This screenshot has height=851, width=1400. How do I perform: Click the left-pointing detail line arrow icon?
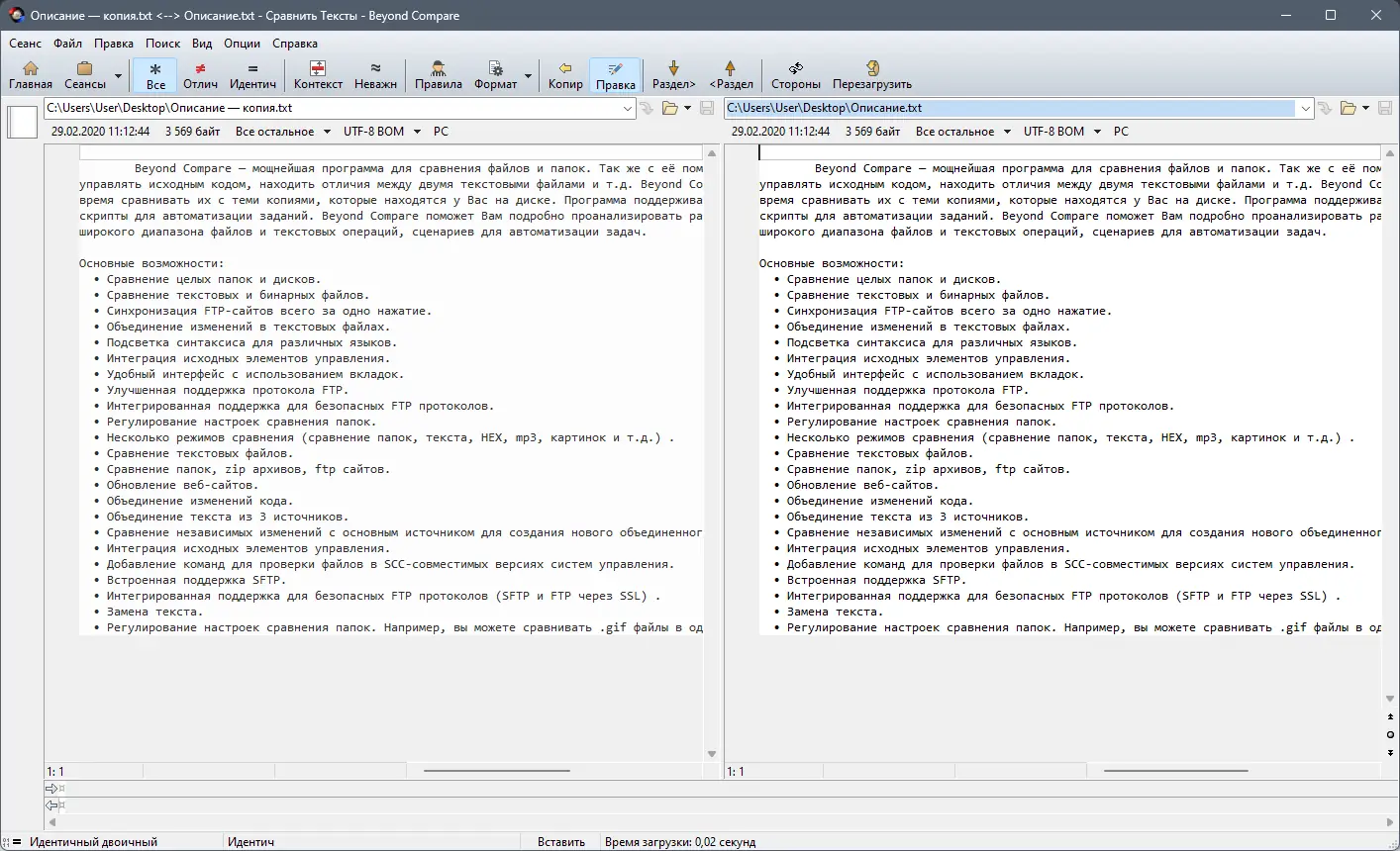(52, 805)
